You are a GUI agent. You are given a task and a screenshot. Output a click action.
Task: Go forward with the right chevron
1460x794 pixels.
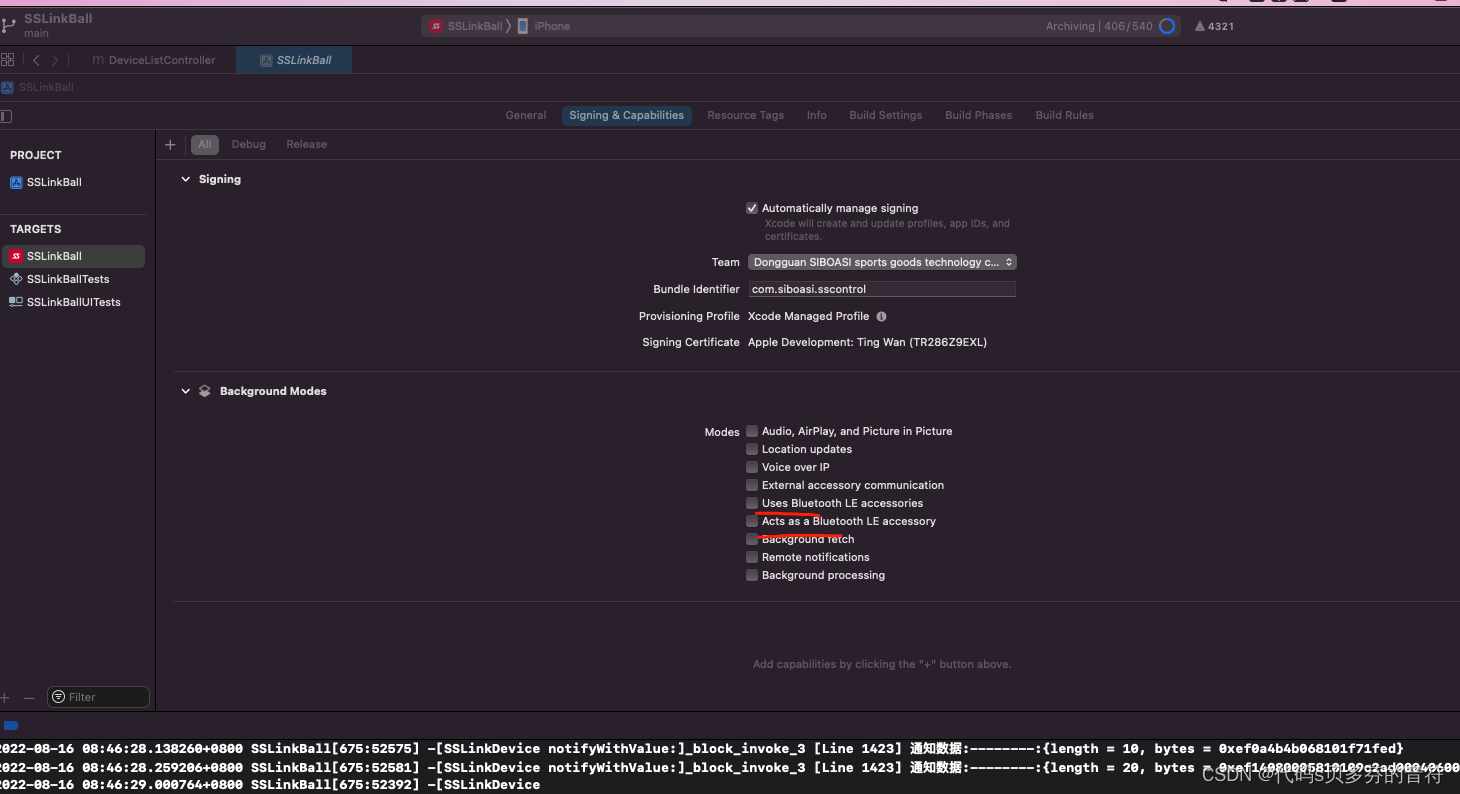[x=55, y=60]
